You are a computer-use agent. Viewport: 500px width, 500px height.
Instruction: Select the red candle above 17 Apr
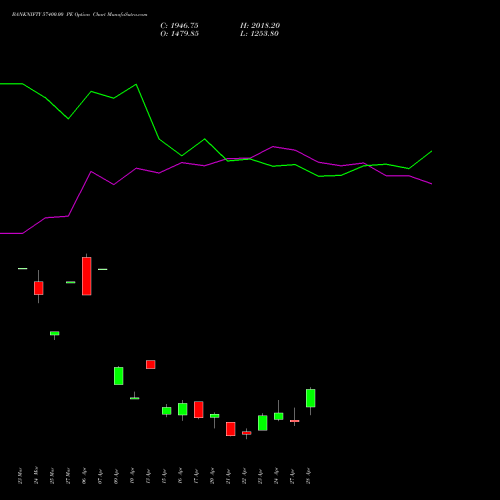[x=199, y=410]
